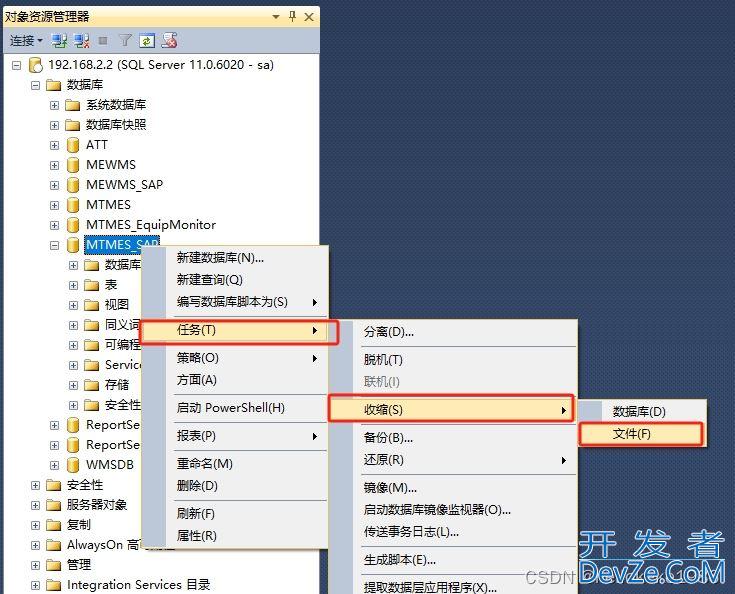Click the MTMES_EquipMonitor database icon
The width and height of the screenshot is (735, 594).
[73, 225]
